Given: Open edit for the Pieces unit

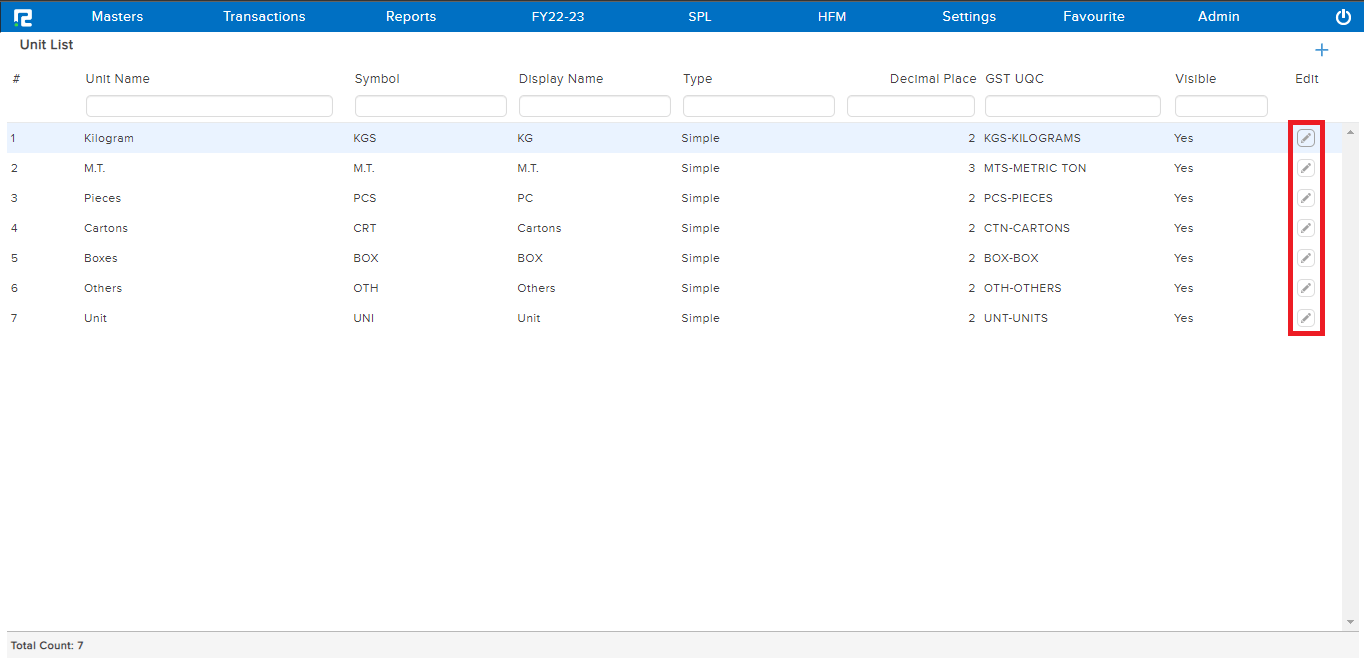Looking at the screenshot, I should pyautogui.click(x=1305, y=198).
